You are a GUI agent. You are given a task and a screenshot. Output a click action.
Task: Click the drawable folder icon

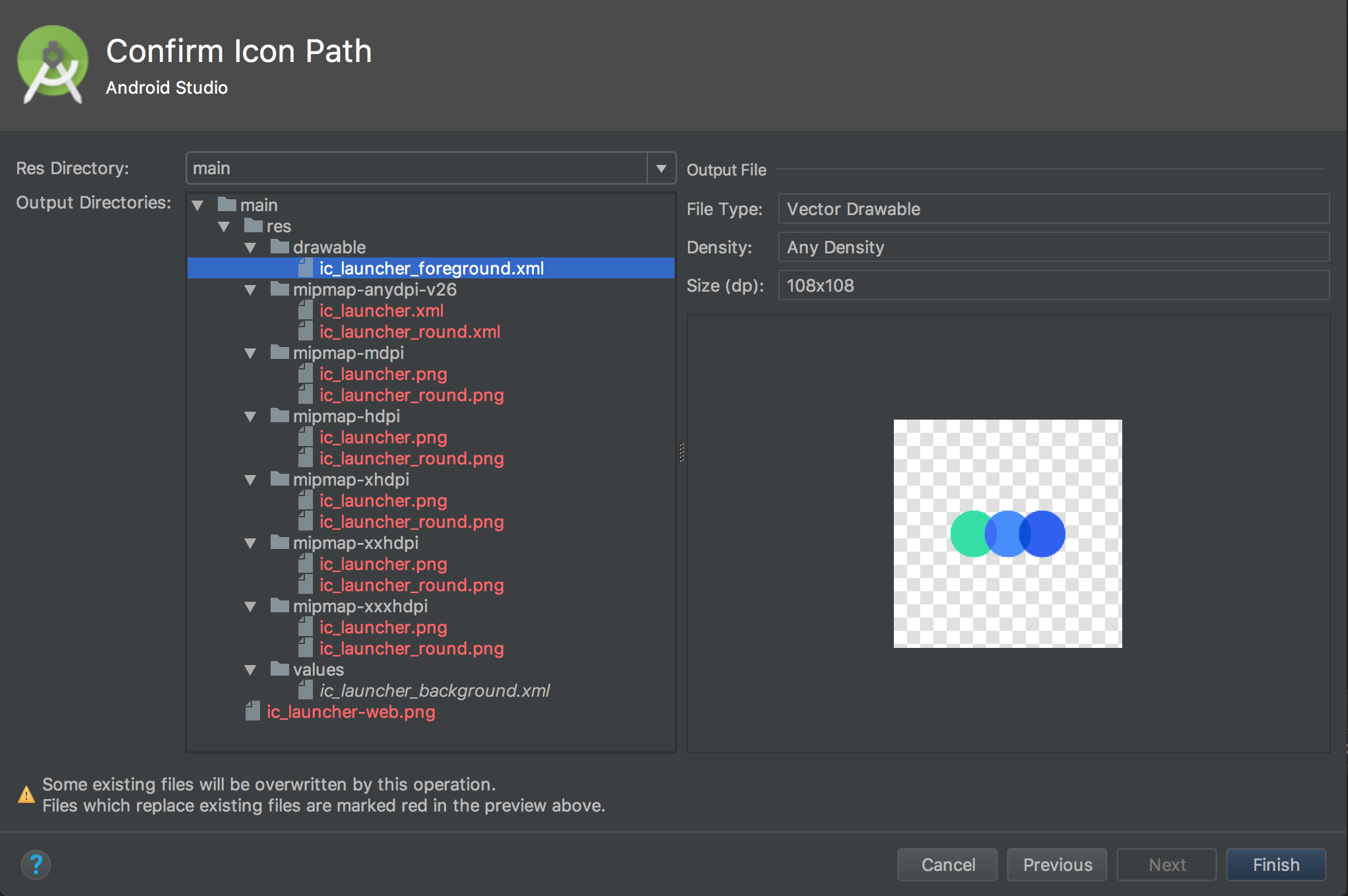coord(280,246)
